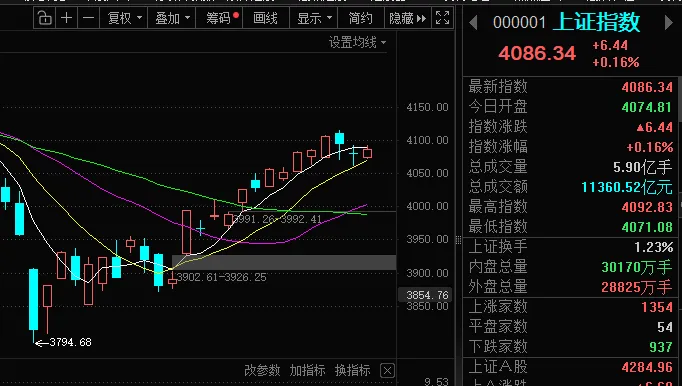Click the 今日开盘 value 4074.81
682x386 pixels.
647,107
